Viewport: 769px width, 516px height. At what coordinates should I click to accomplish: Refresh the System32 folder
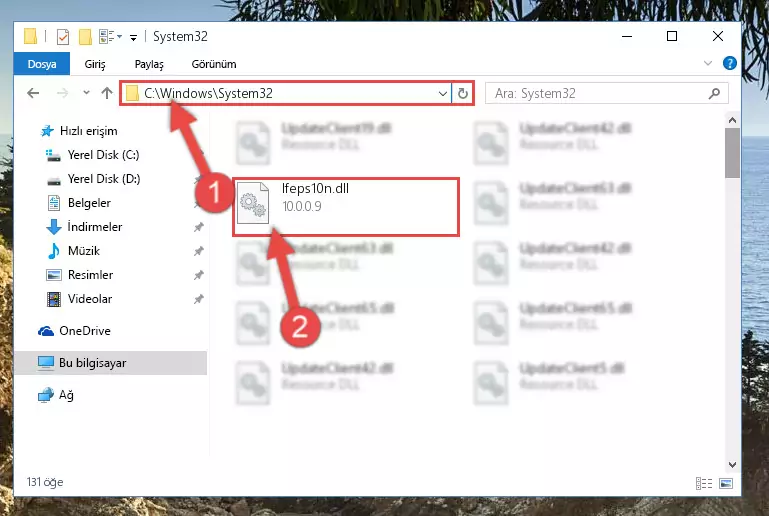(462, 93)
